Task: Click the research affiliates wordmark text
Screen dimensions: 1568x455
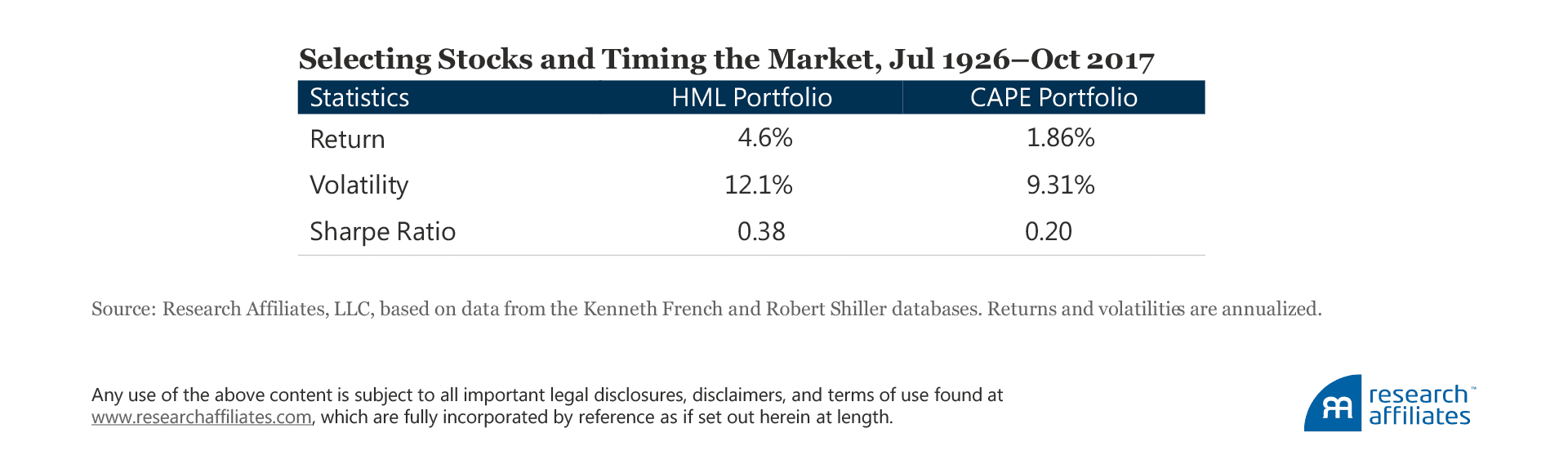Action: tap(1419, 405)
